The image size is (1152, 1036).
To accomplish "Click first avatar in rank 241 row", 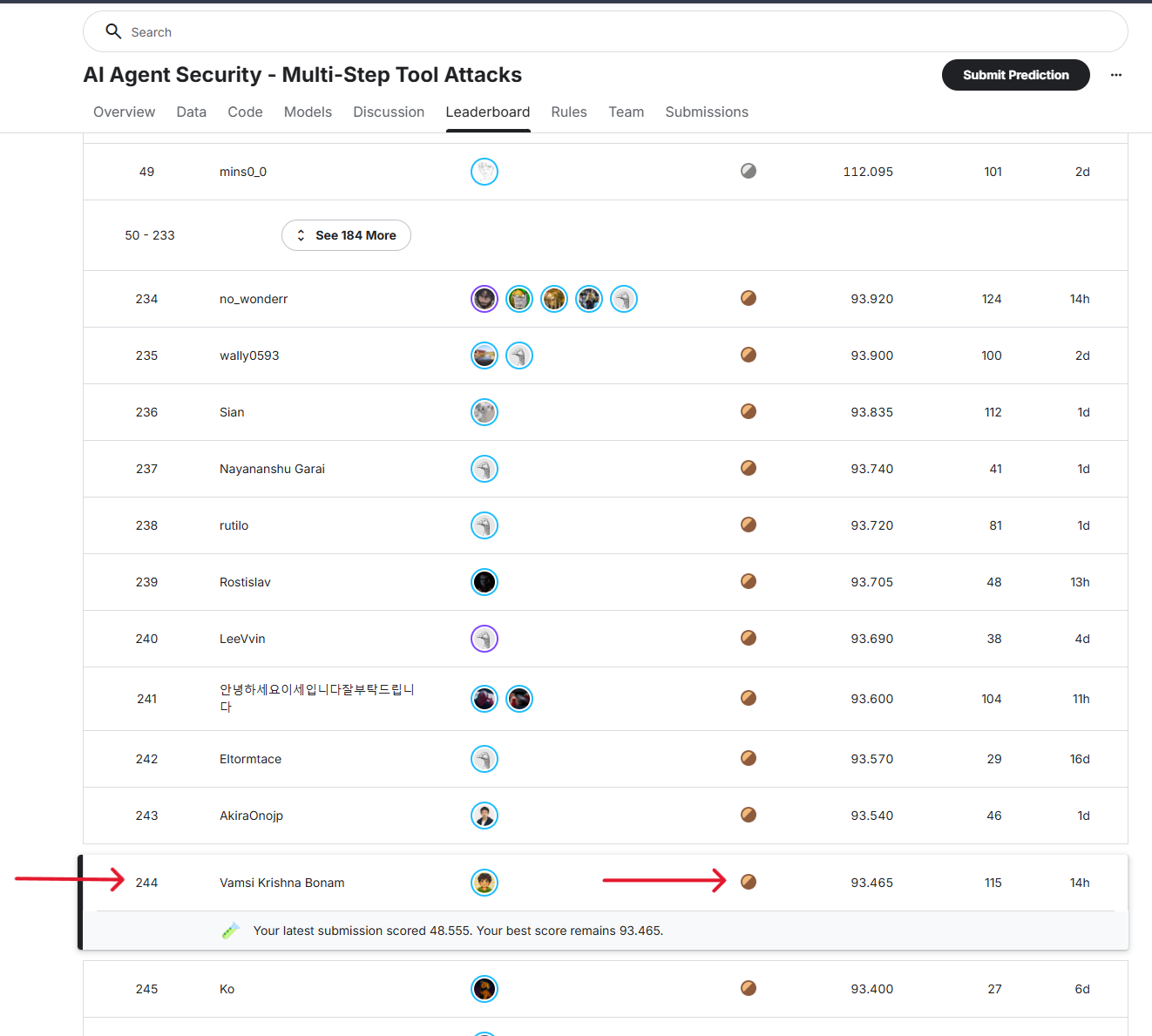I will [x=485, y=699].
